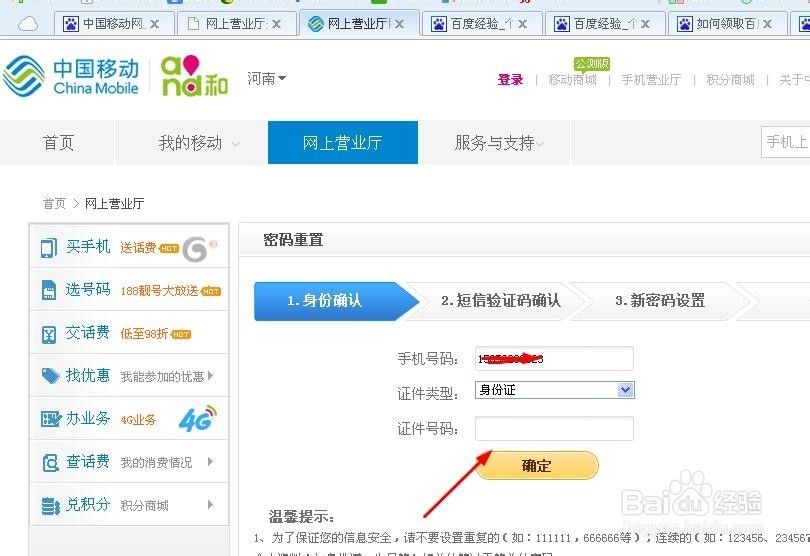
Task: Click the 登录 login link
Action: click(x=510, y=80)
